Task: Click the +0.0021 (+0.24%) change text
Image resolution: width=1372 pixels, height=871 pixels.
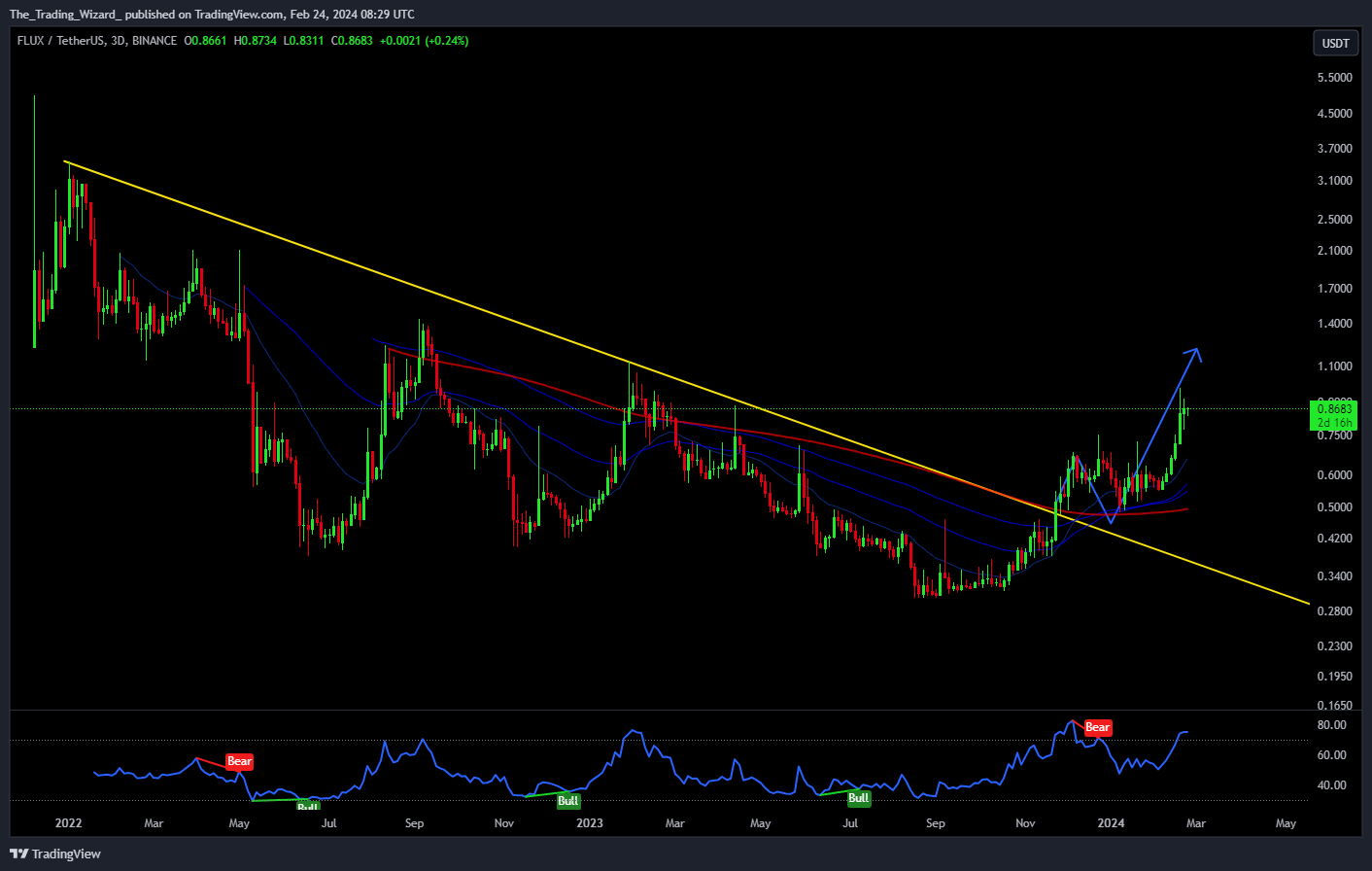Action: pyautogui.click(x=424, y=41)
